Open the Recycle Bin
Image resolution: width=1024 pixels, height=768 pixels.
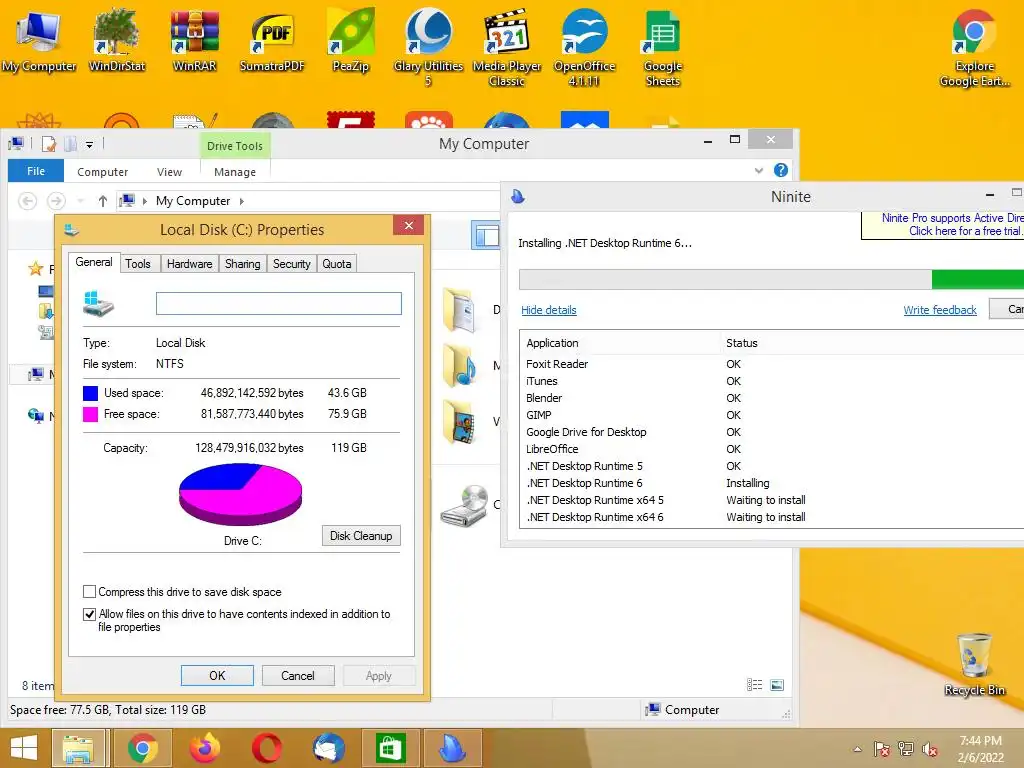tap(974, 664)
